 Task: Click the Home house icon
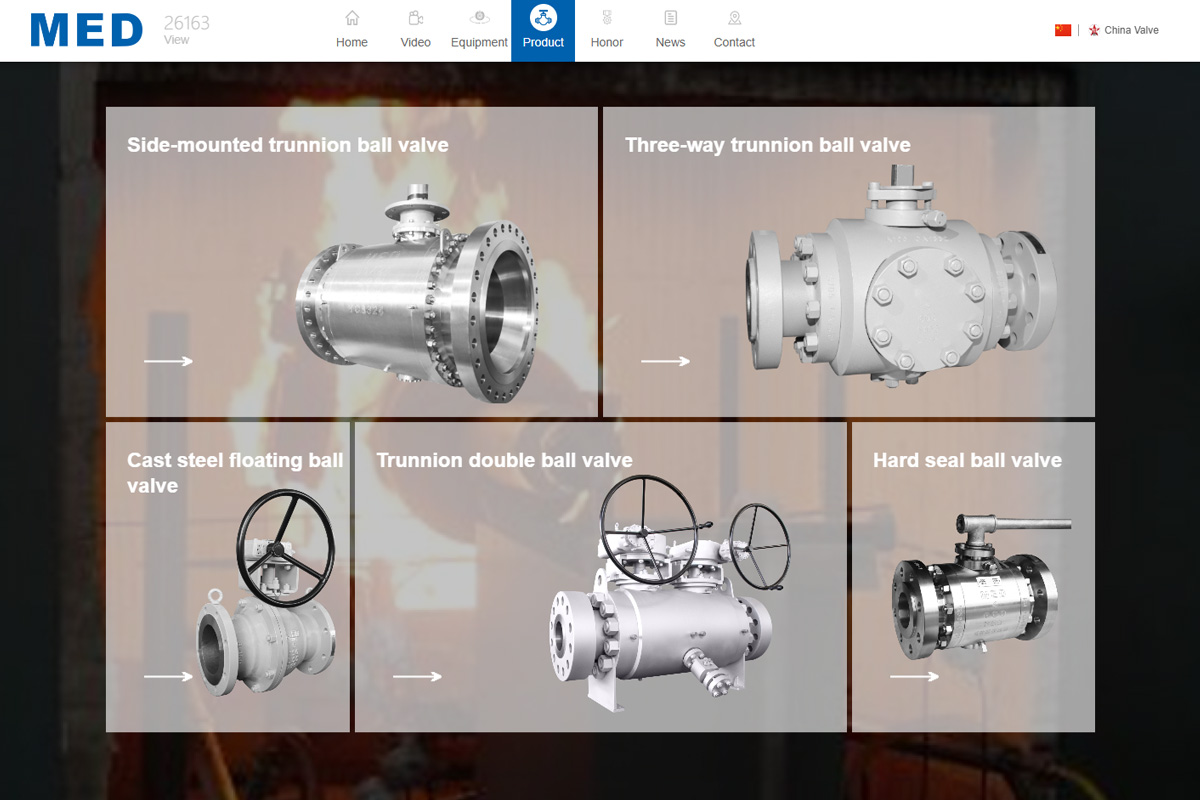click(352, 18)
